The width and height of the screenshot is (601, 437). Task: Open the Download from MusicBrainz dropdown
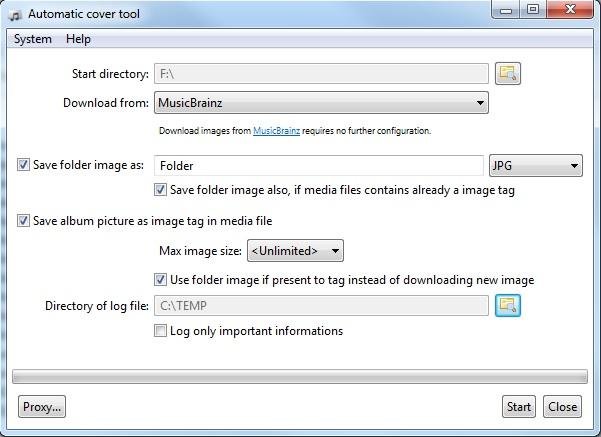coord(321,103)
